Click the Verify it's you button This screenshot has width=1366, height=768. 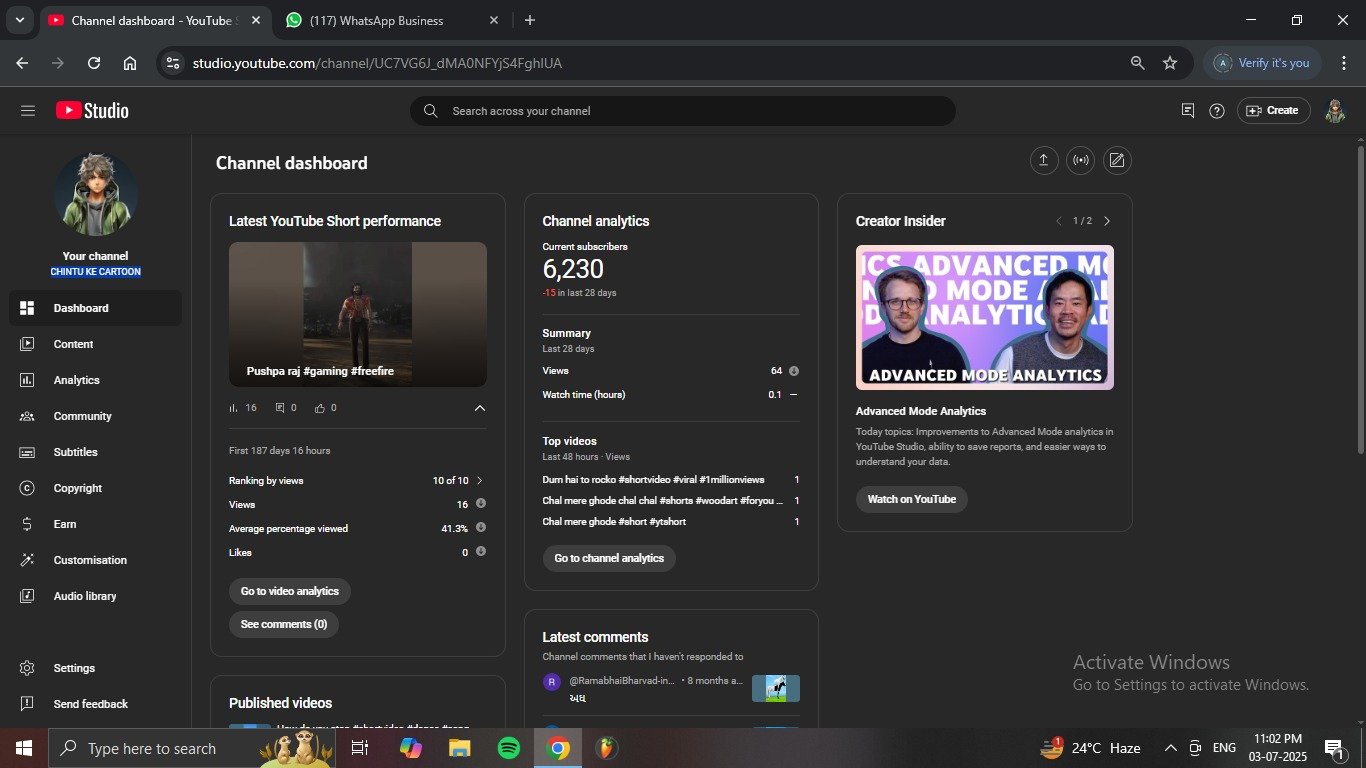tap(1263, 63)
